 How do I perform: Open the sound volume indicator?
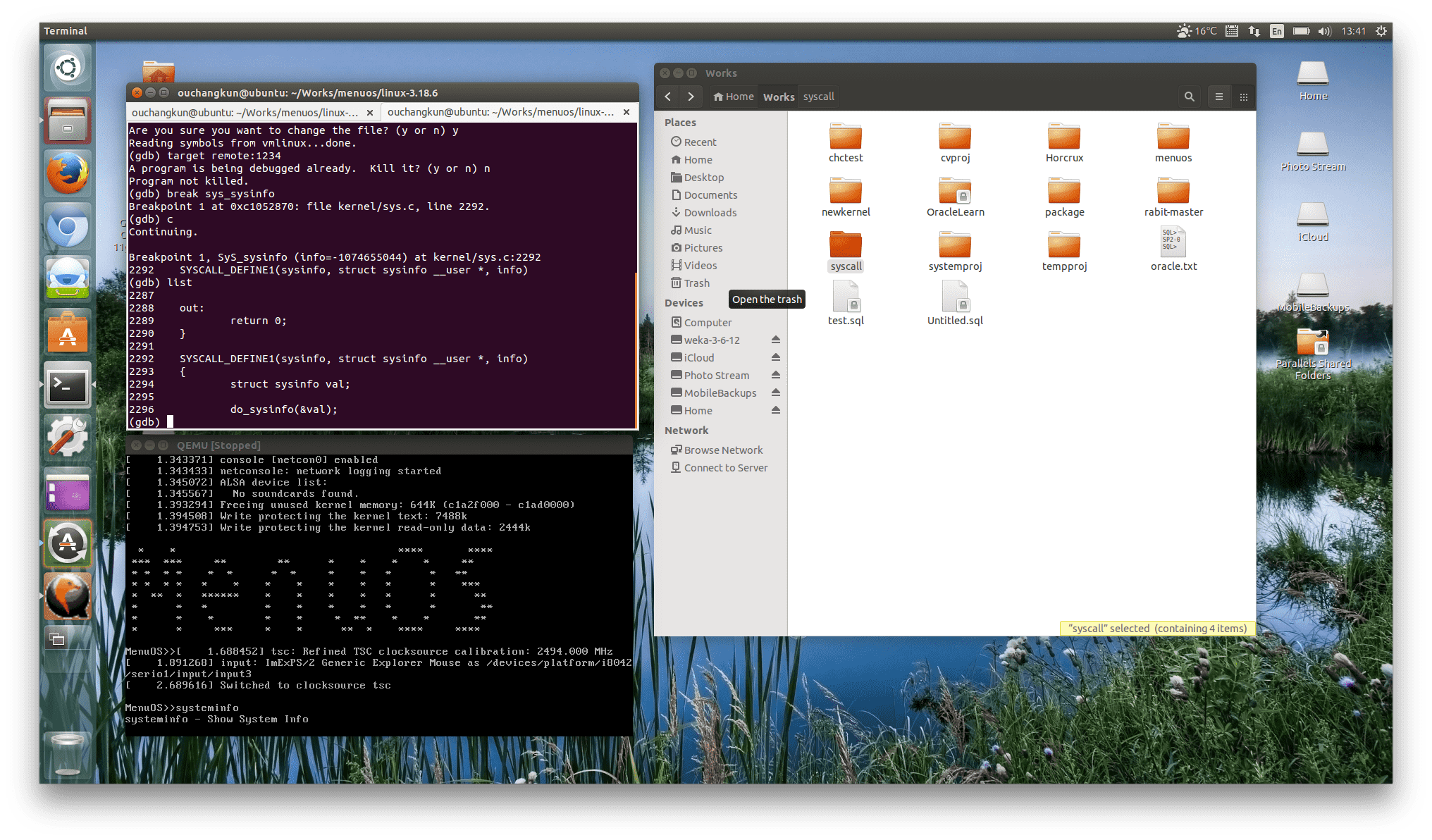(x=1324, y=31)
